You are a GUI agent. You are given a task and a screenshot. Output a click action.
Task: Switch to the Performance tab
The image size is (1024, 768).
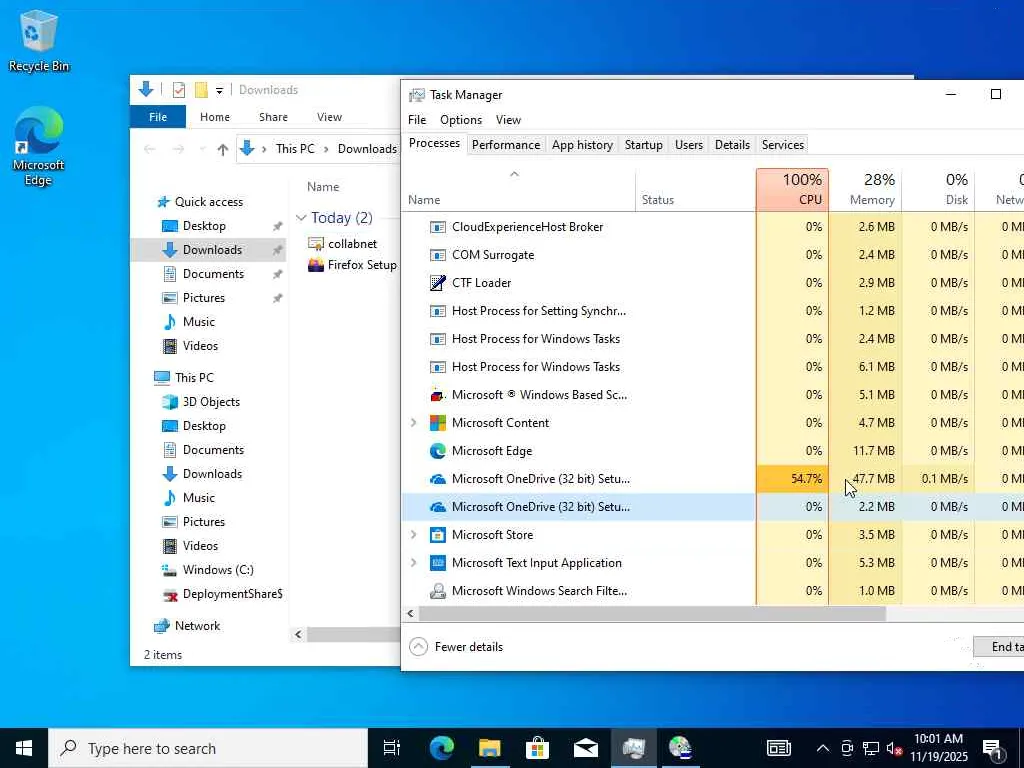(505, 145)
